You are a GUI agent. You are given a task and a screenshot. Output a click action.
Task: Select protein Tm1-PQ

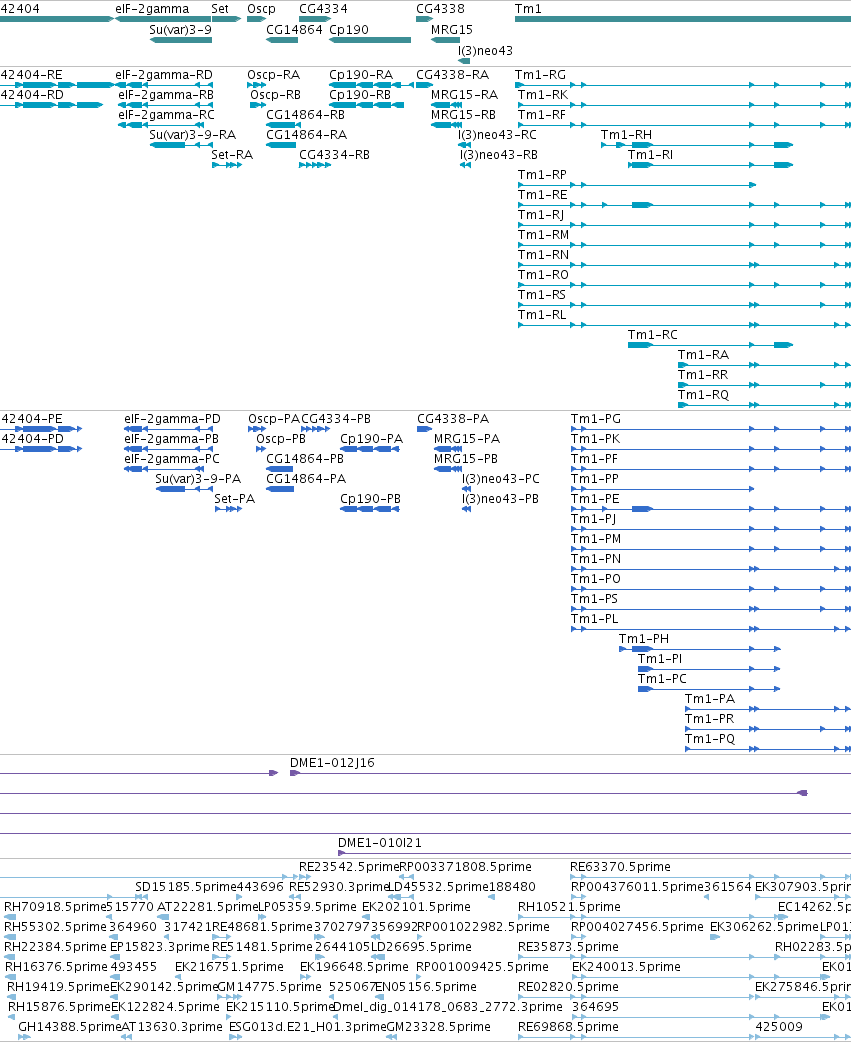710,738
